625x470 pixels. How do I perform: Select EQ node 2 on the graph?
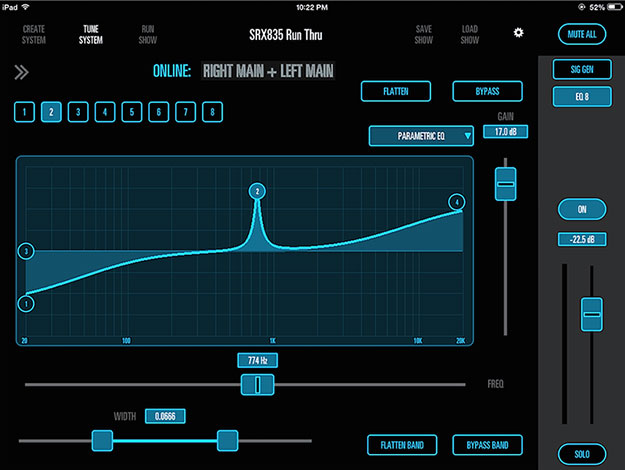tap(257, 191)
